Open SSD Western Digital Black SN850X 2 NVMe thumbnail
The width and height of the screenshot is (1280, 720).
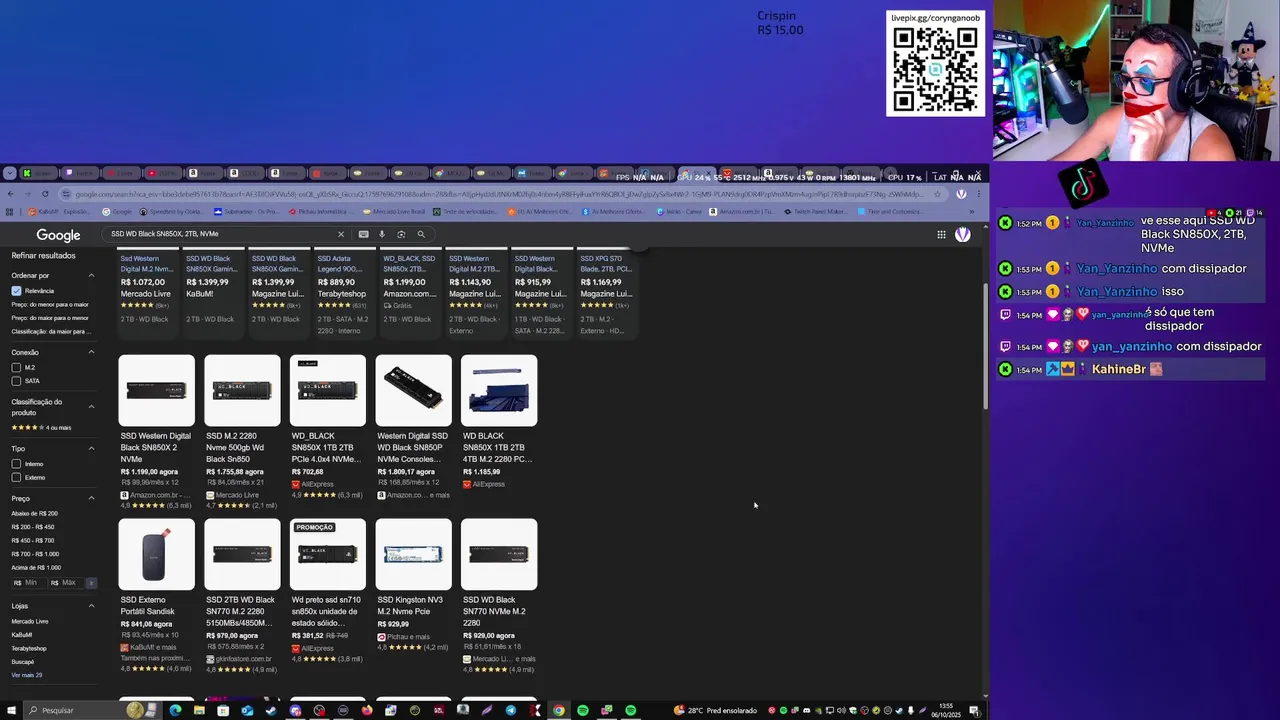click(157, 390)
